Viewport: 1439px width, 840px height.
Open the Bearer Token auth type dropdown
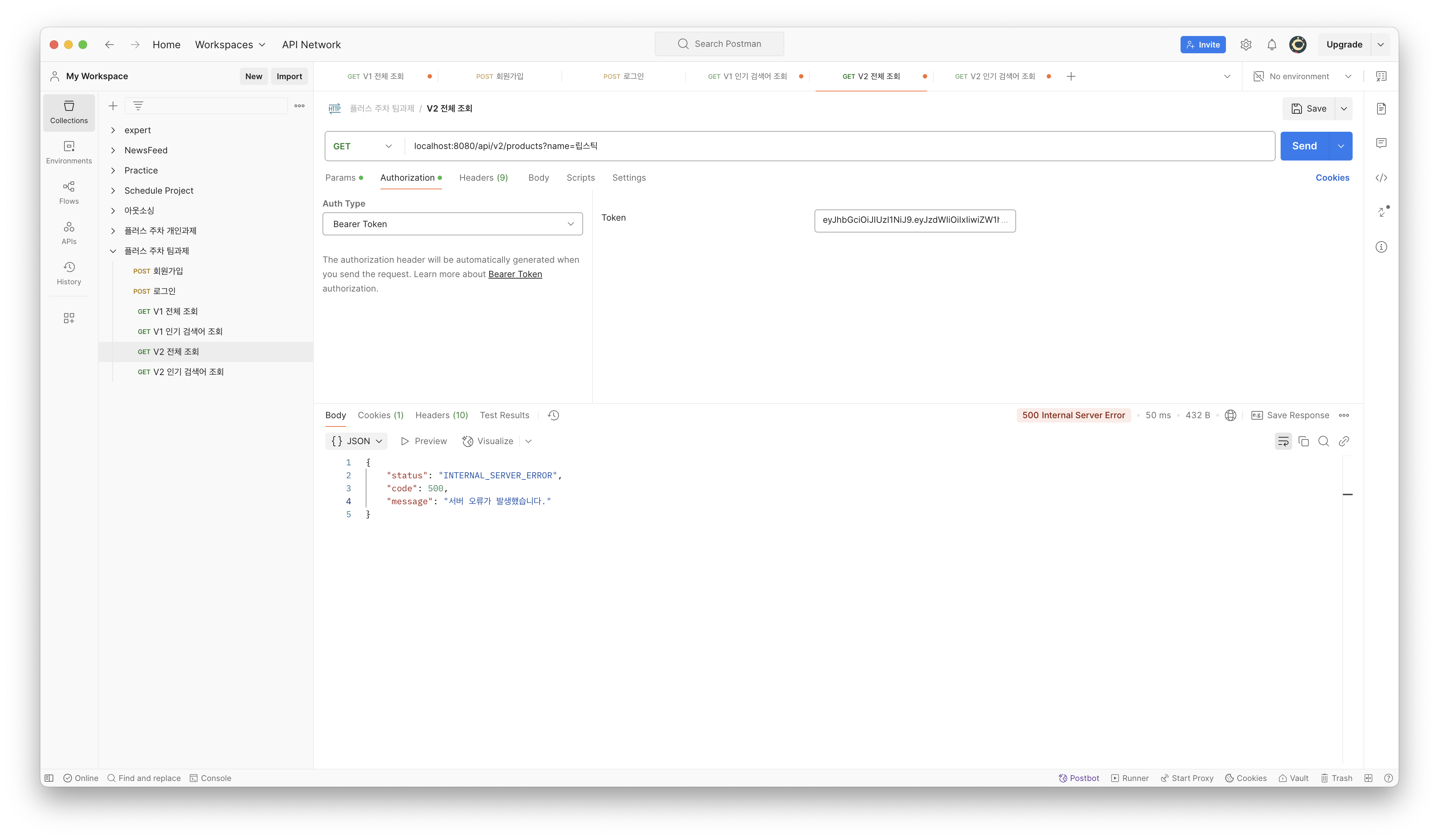tap(452, 224)
